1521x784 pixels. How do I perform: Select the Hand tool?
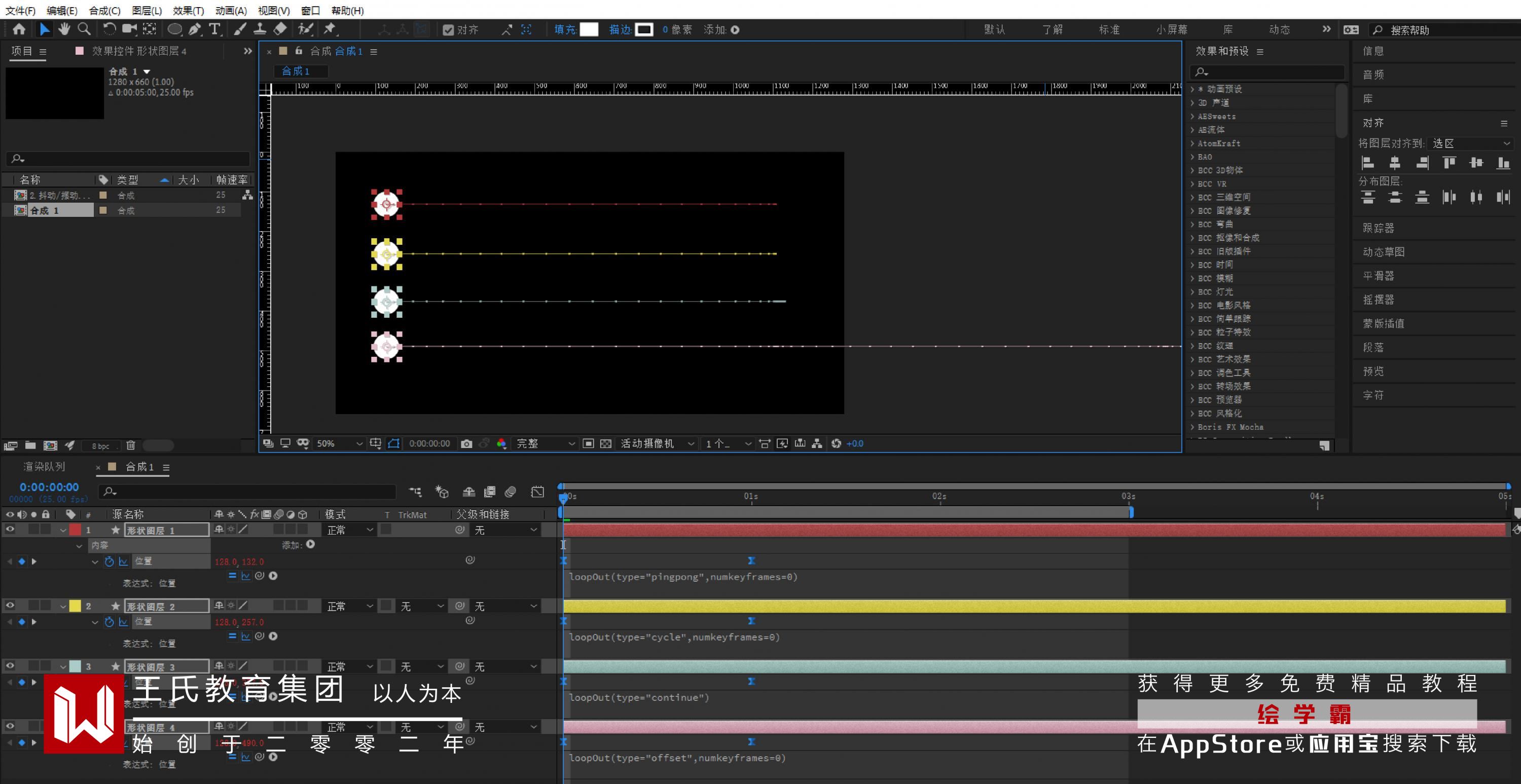[x=64, y=29]
